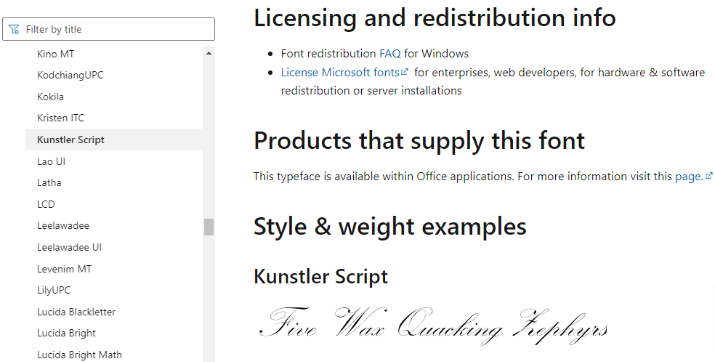Open the LCD font entry

tap(46, 204)
